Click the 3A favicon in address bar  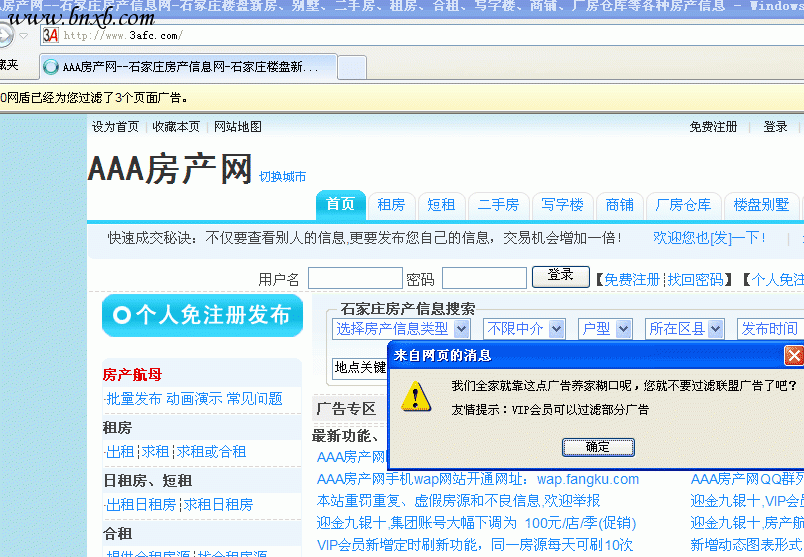click(50, 35)
